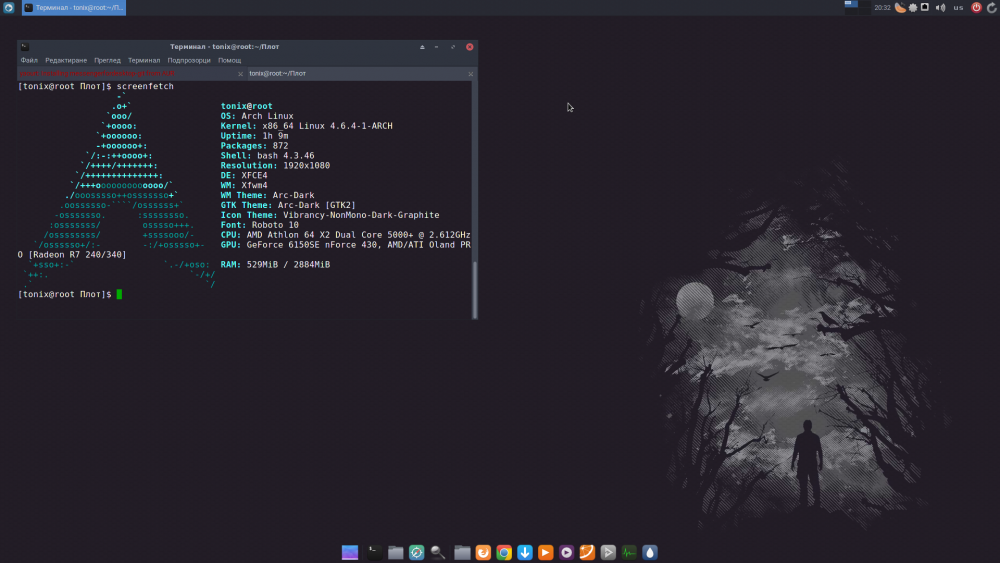Click the 'Shell: bash 4.3.46' line
This screenshot has width=1000, height=563.
(x=267, y=156)
